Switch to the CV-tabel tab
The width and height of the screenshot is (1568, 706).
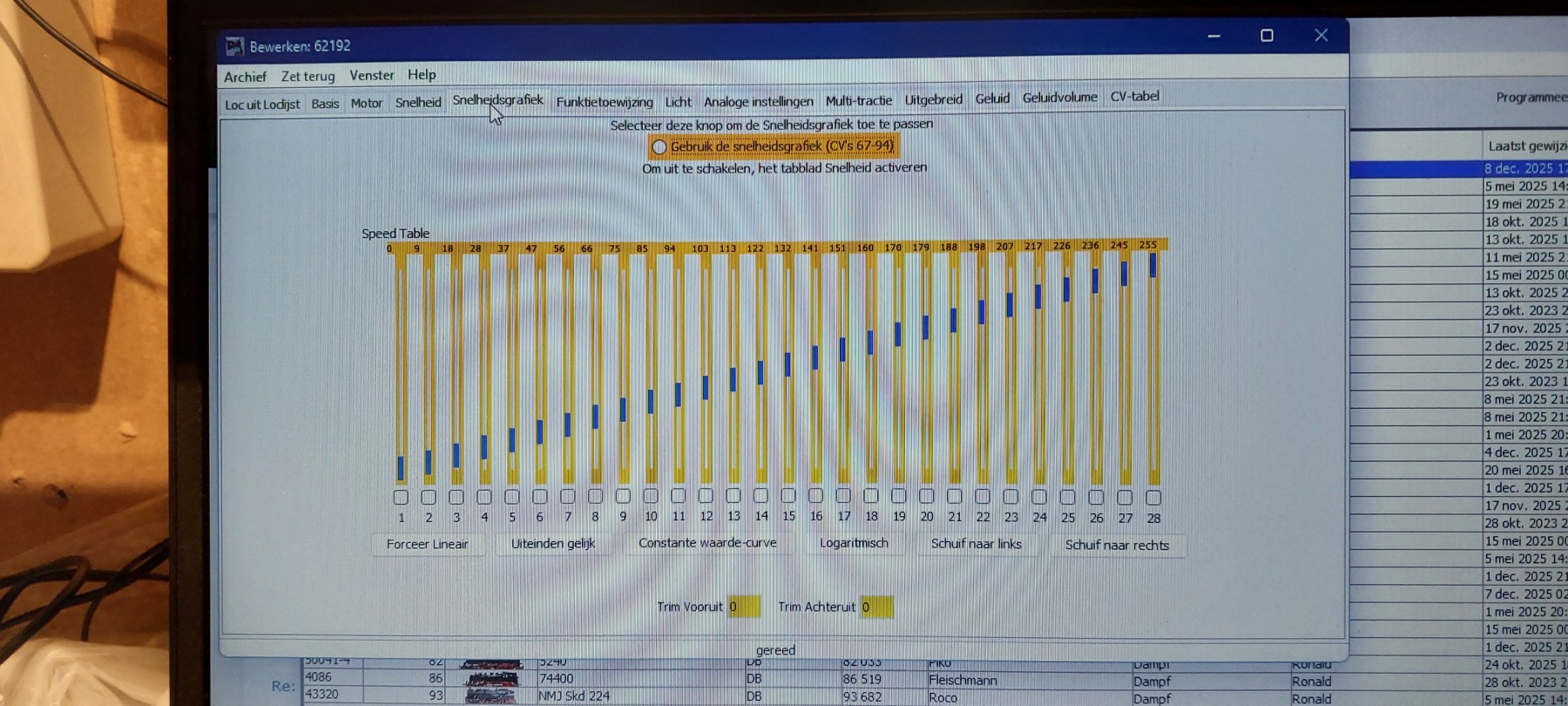1134,97
